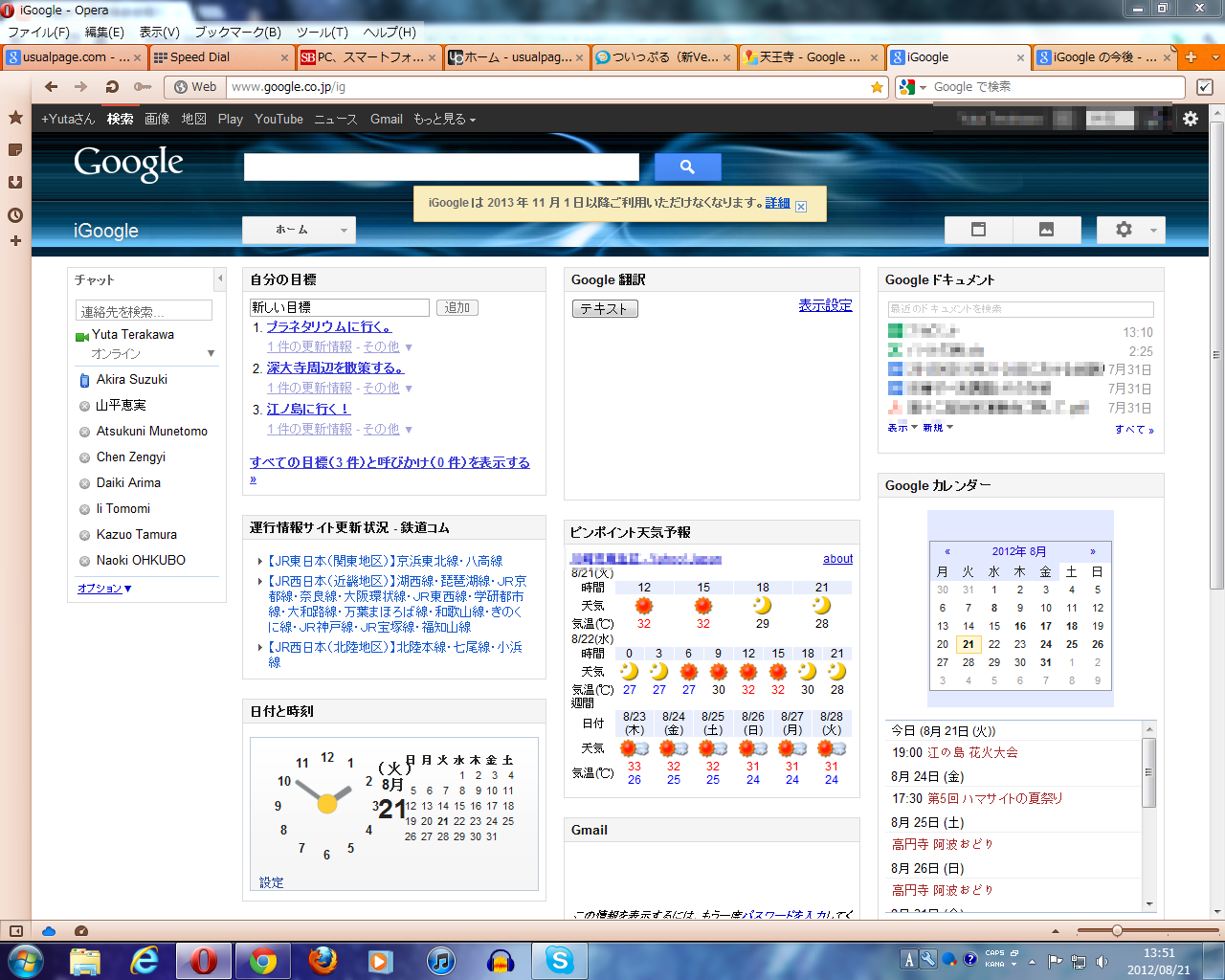Open chat with Akira Suzuki
The width and height of the screenshot is (1225, 980).
pyautogui.click(x=132, y=380)
